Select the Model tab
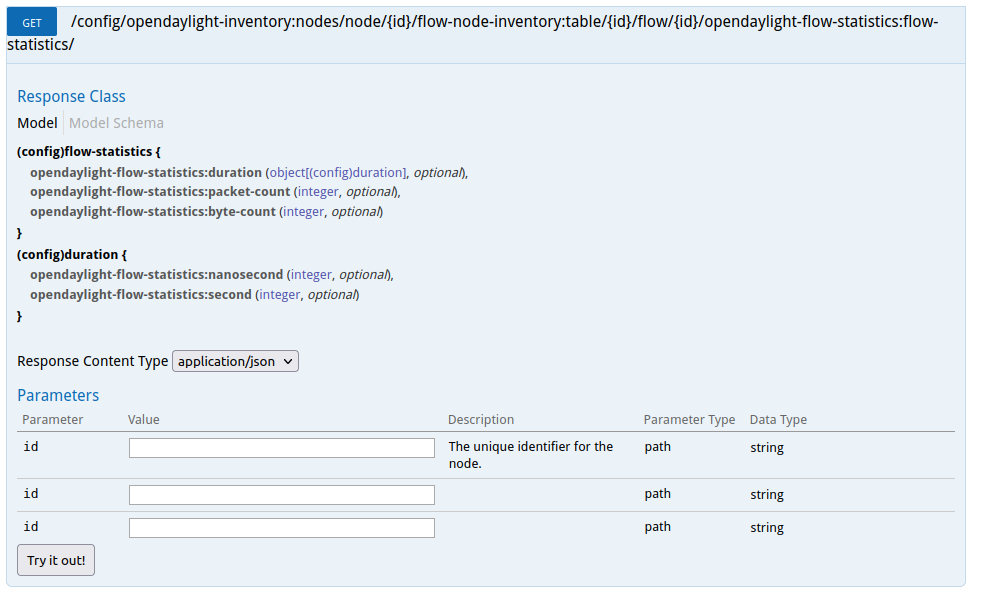988x595 pixels. click(37, 123)
